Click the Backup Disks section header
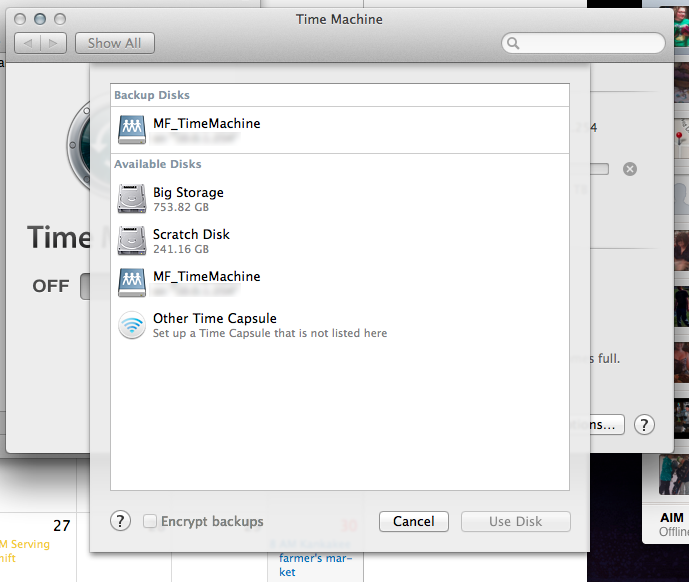This screenshot has width=689, height=582. click(152, 95)
